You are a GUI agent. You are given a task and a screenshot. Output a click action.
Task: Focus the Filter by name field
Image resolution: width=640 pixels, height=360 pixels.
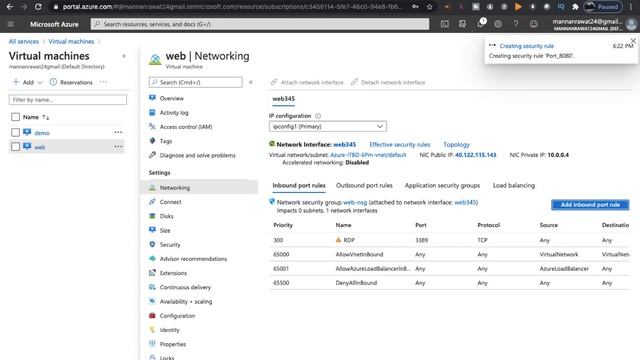coord(68,100)
